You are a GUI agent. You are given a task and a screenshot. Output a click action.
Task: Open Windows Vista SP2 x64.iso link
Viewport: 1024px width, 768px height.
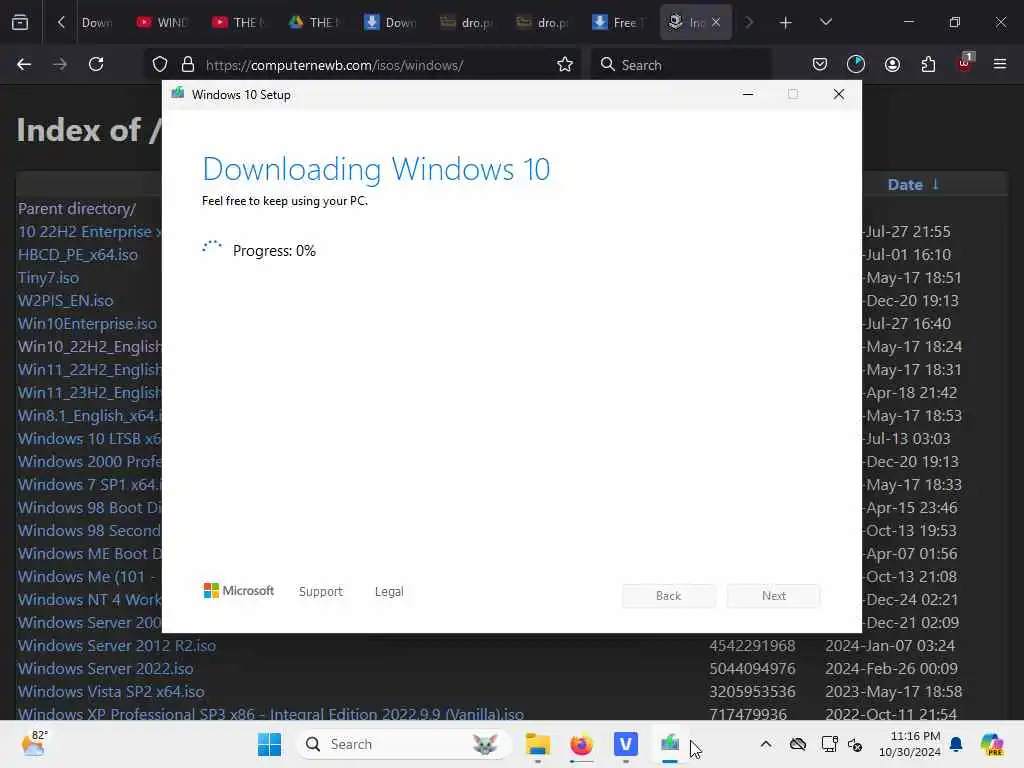click(x=111, y=692)
